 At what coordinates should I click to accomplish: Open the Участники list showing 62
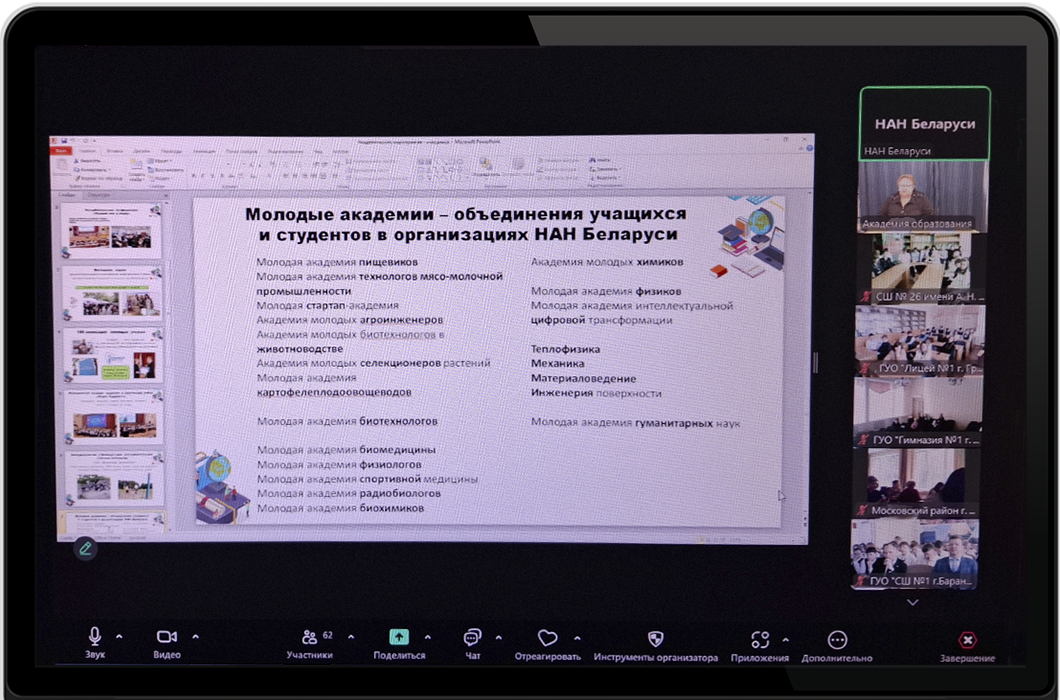coord(310,637)
